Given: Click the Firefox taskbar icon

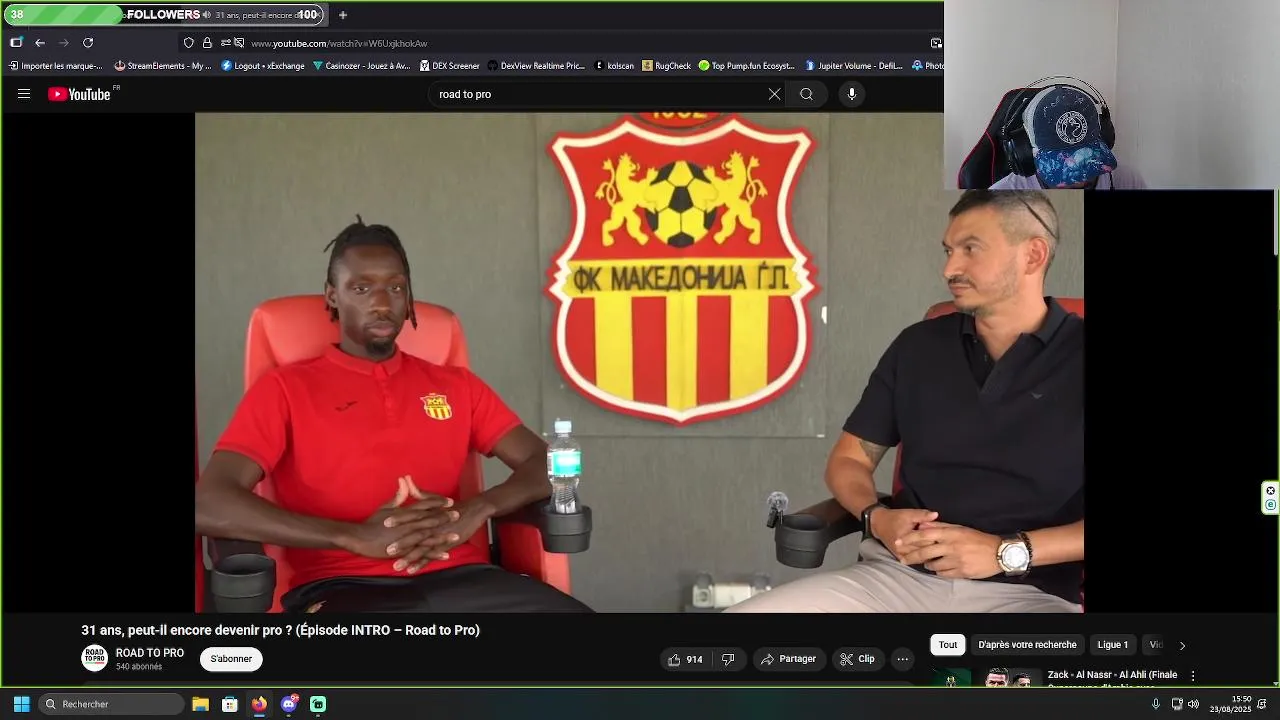Looking at the screenshot, I should [x=259, y=704].
